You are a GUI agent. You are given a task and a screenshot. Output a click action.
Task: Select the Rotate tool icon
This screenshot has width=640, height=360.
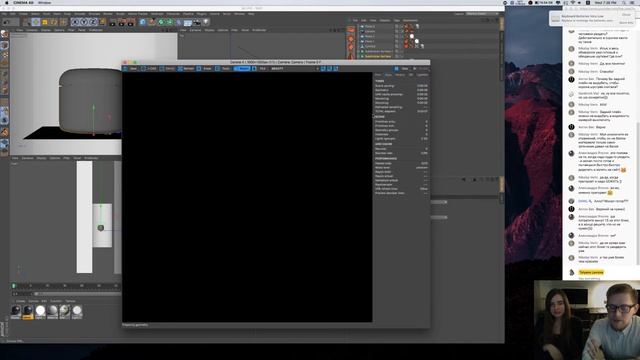(54, 22)
